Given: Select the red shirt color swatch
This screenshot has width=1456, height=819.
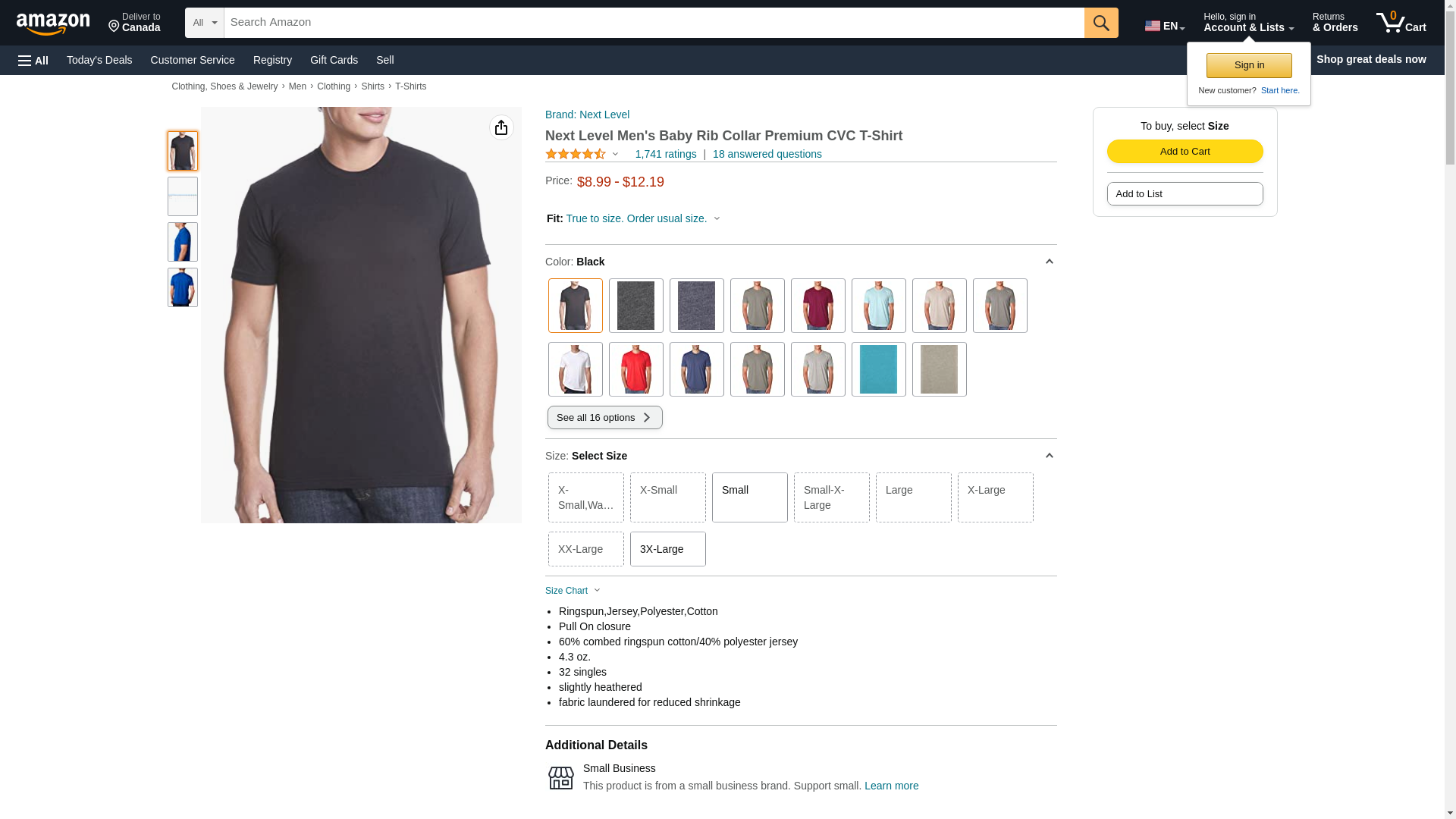Looking at the screenshot, I should pos(635,369).
